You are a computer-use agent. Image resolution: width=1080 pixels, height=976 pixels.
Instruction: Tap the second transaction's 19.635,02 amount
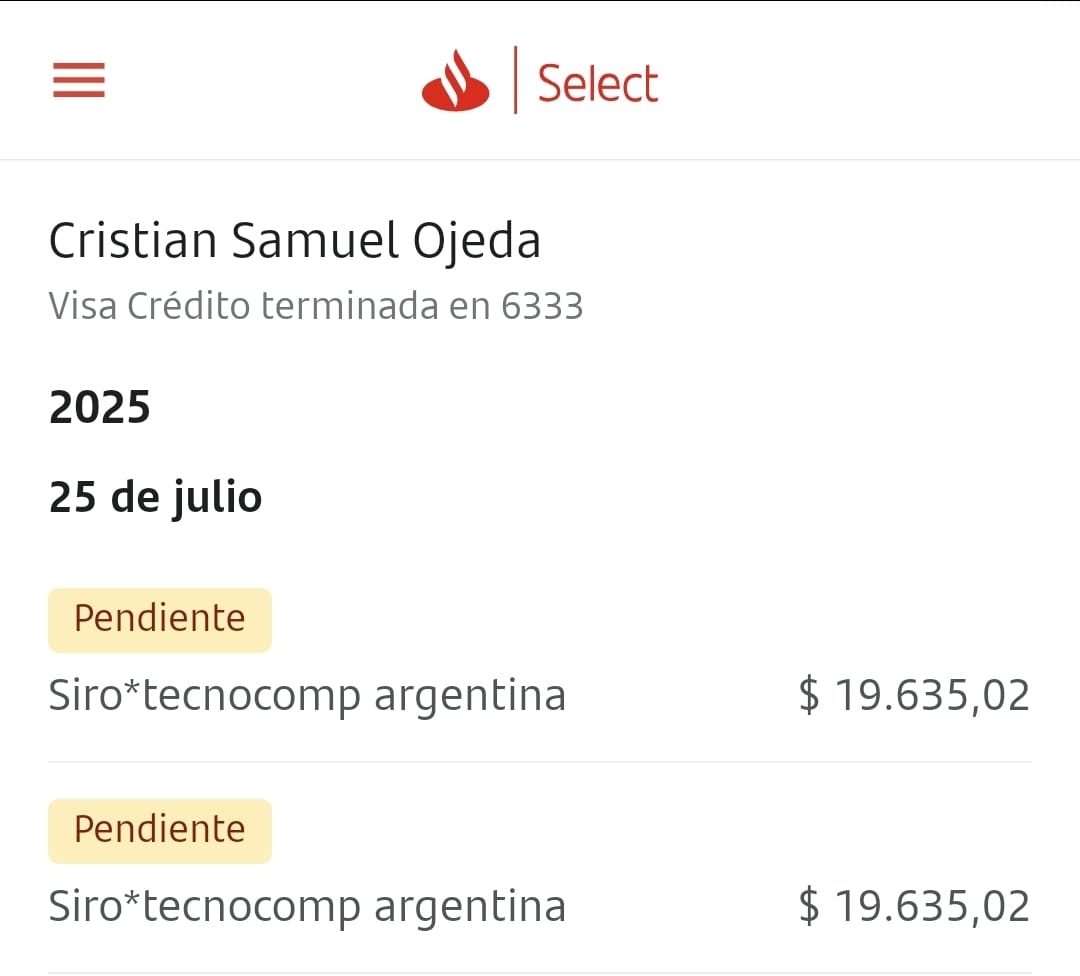click(x=932, y=906)
